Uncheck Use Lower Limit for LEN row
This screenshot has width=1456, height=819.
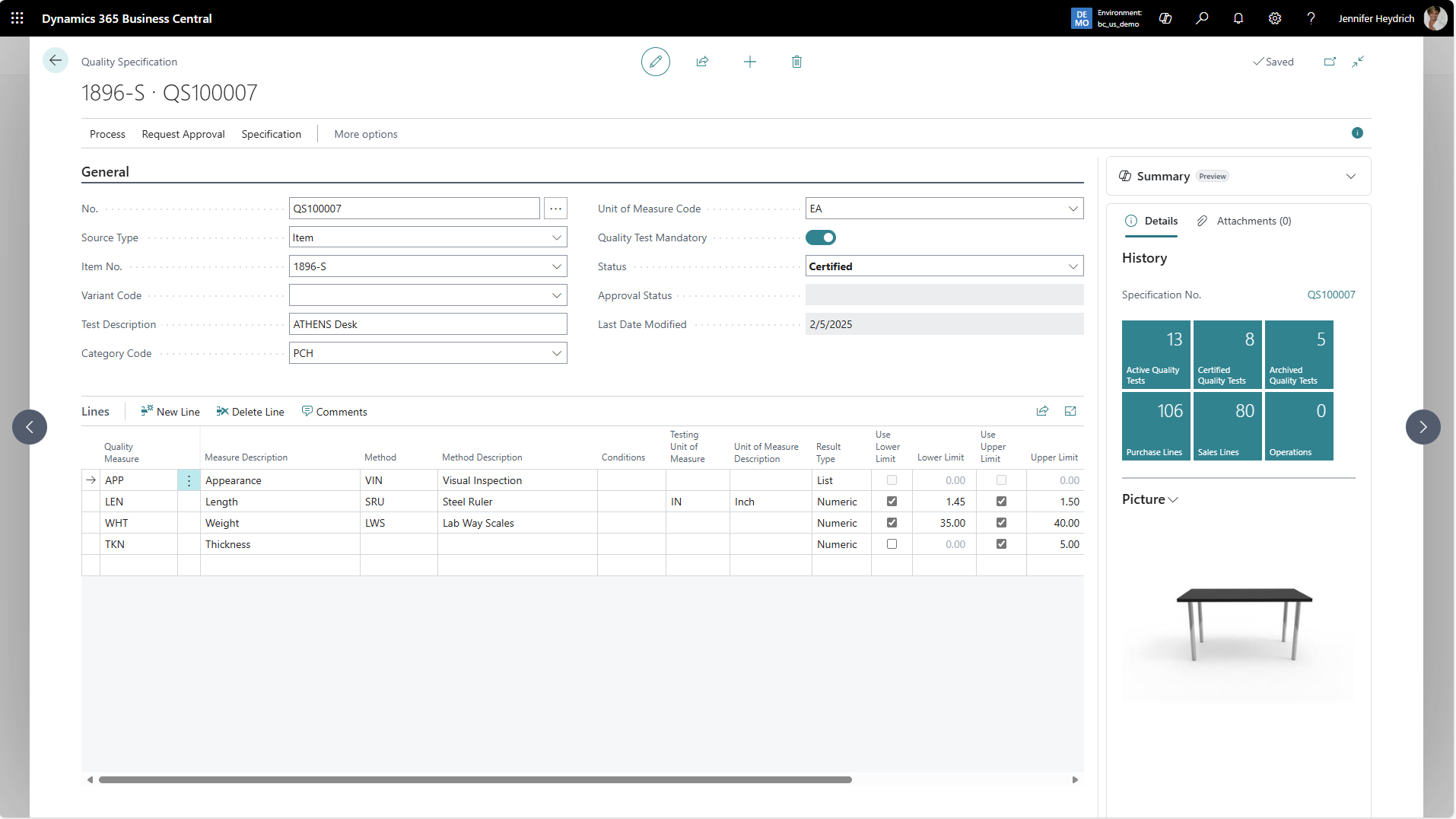(x=892, y=502)
